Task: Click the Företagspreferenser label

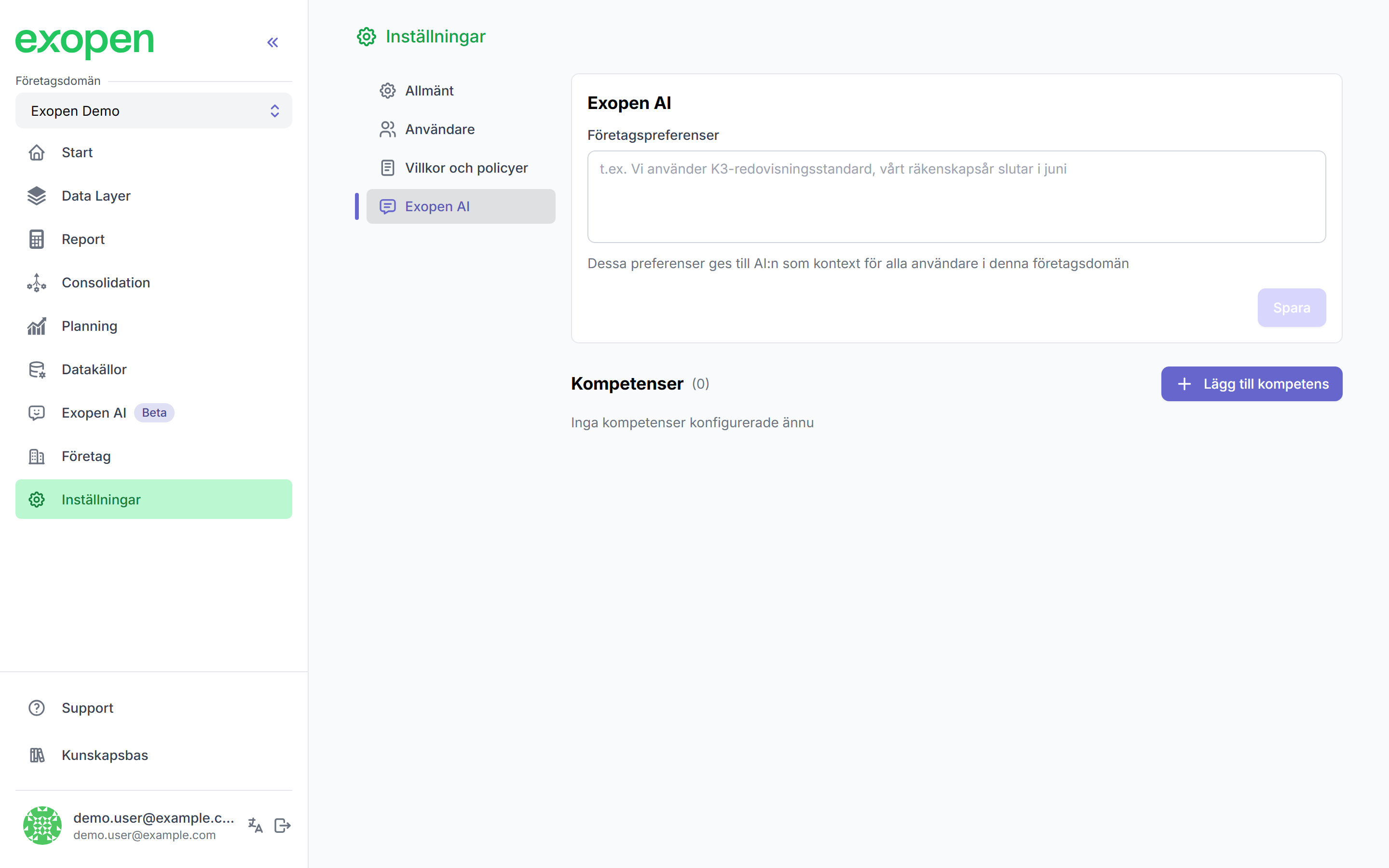Action: (x=653, y=135)
